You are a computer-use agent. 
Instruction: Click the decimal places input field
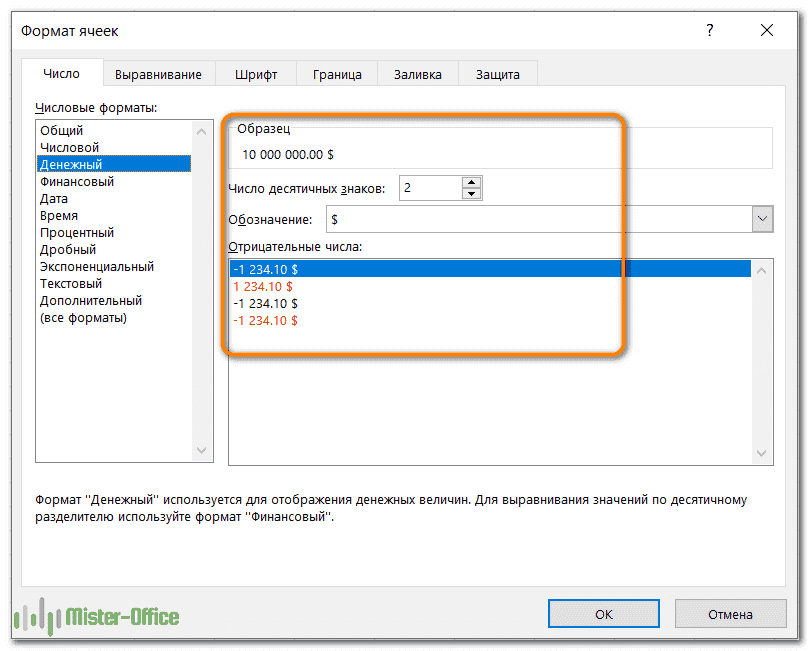430,188
